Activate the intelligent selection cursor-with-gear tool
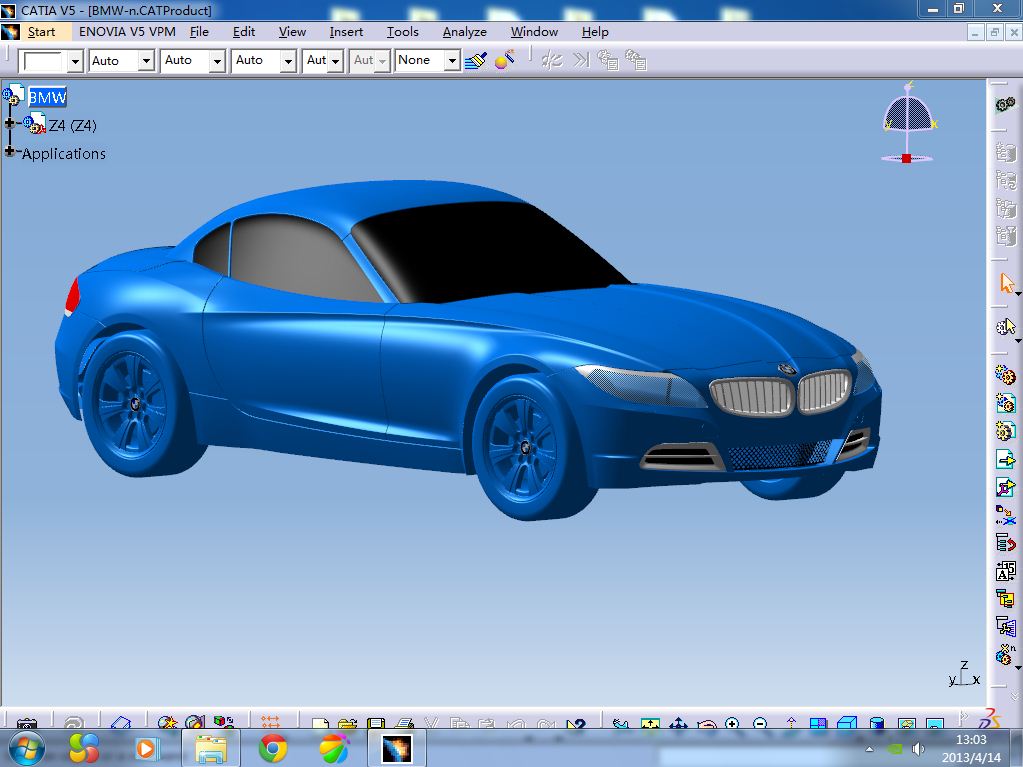The image size is (1023, 767). coord(1005,327)
